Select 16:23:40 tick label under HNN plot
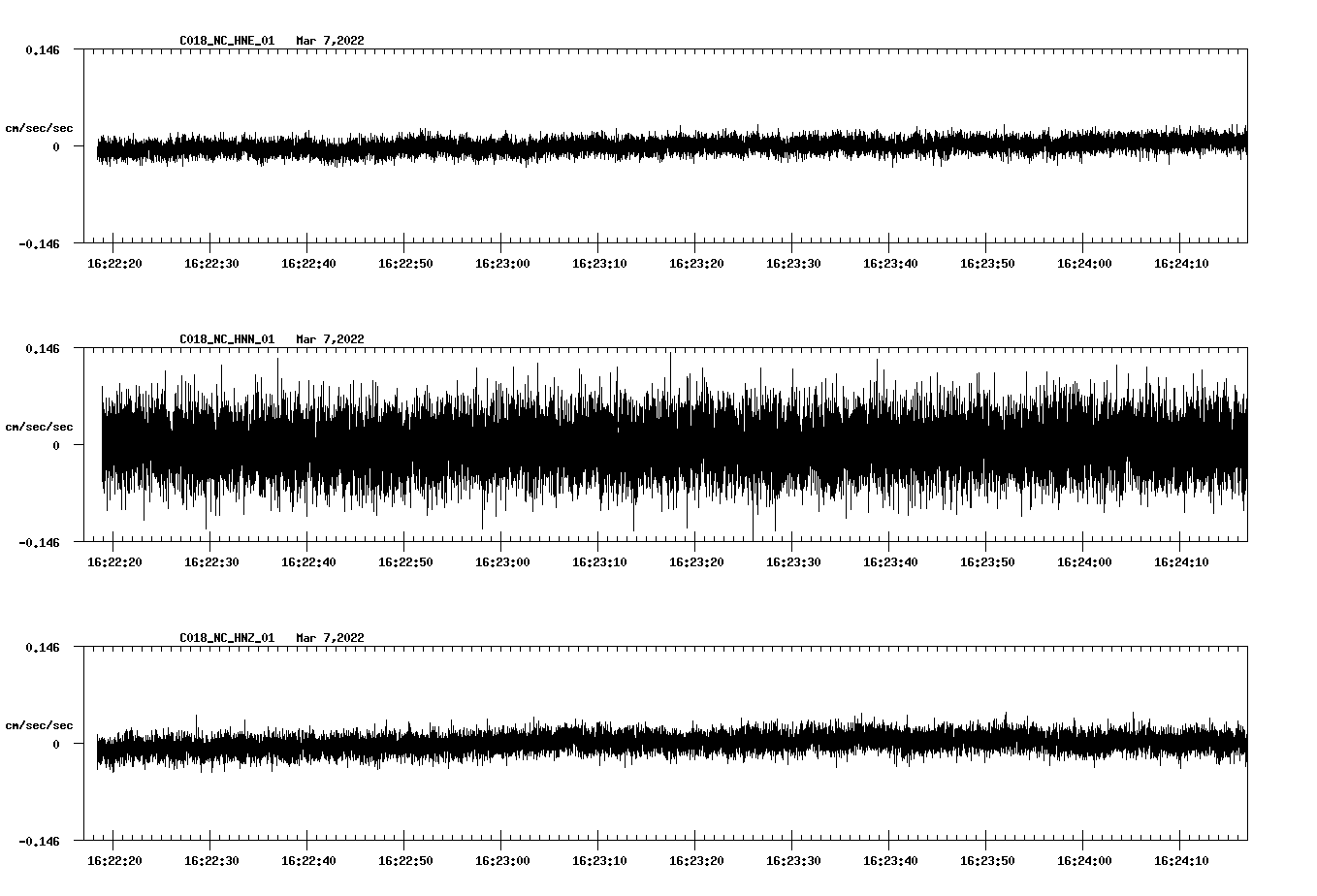Viewport: 1317px width, 896px height. (890, 561)
